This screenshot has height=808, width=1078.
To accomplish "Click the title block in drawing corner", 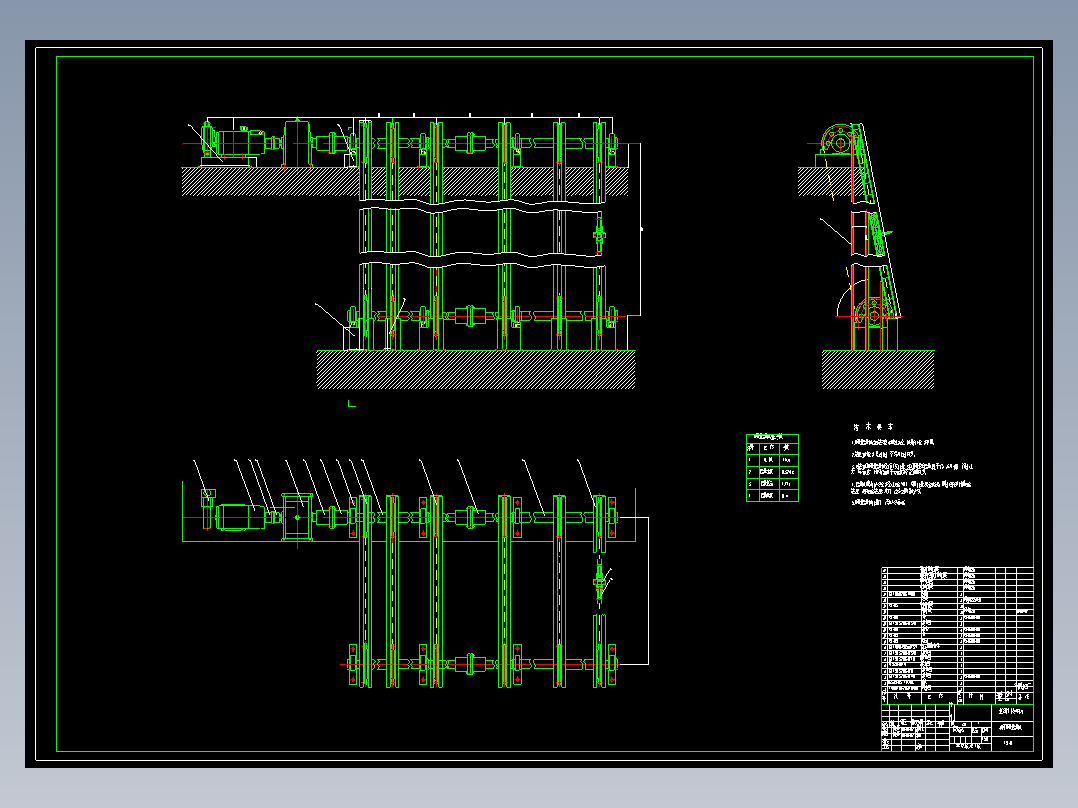I will click(957, 727).
